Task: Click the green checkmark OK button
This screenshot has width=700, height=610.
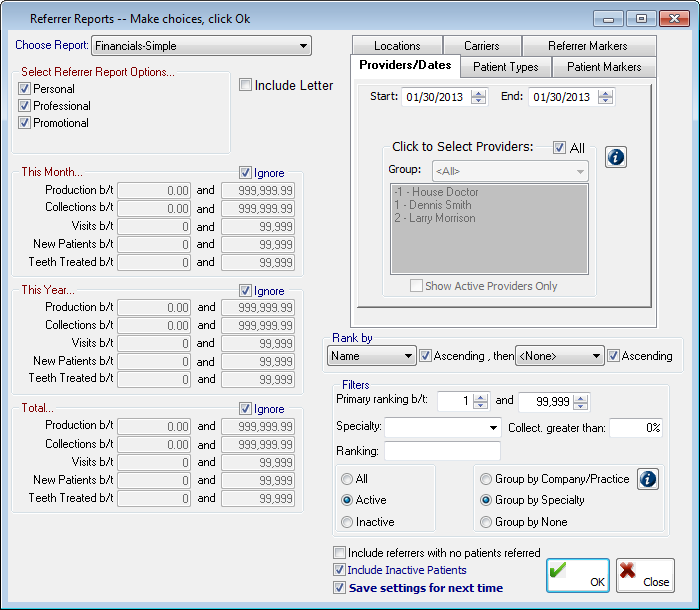Action: pos(577,575)
